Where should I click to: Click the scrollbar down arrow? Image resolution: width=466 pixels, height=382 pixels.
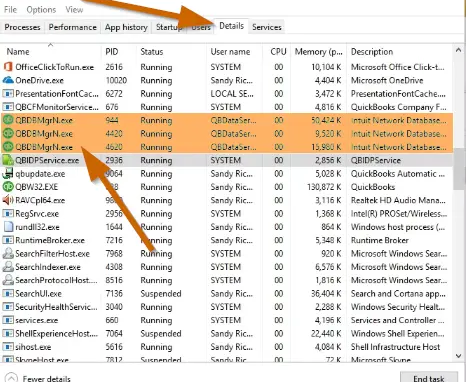459,356
